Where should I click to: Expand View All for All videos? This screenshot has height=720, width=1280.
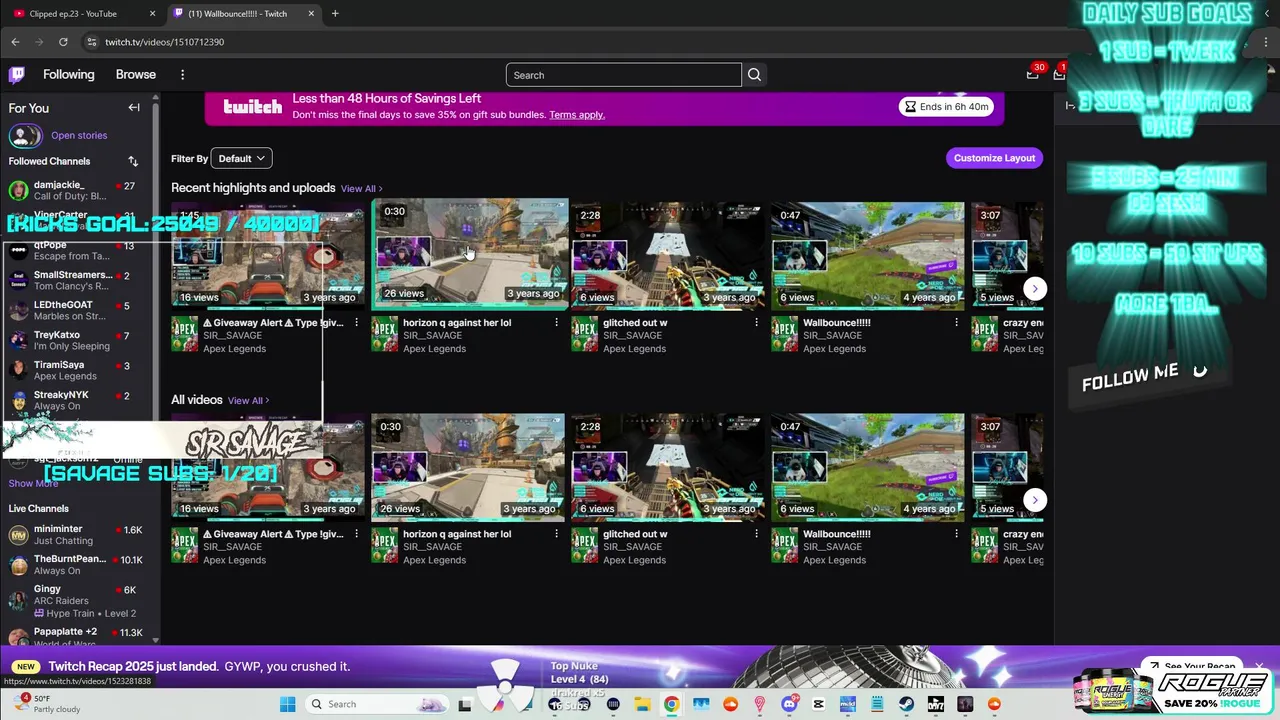[248, 400]
